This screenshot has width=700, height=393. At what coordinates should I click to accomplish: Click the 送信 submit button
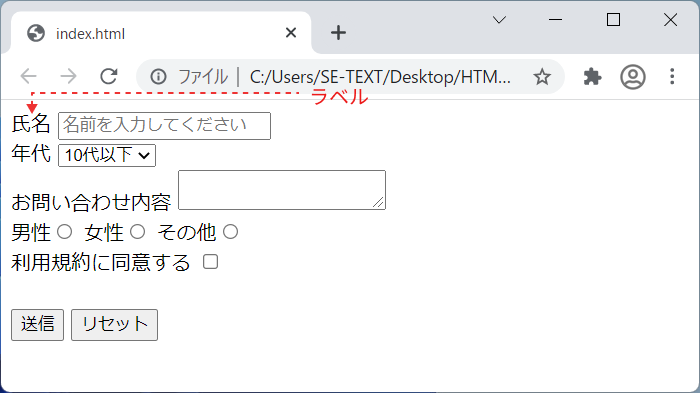(38, 325)
